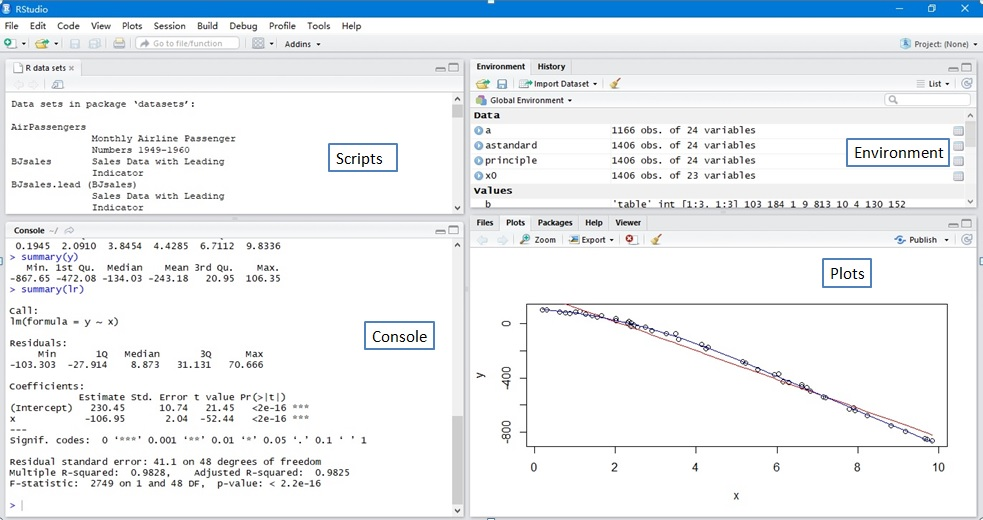Image resolution: width=983 pixels, height=520 pixels.
Task: Clear environment objects with broom icon
Action: pos(615,83)
